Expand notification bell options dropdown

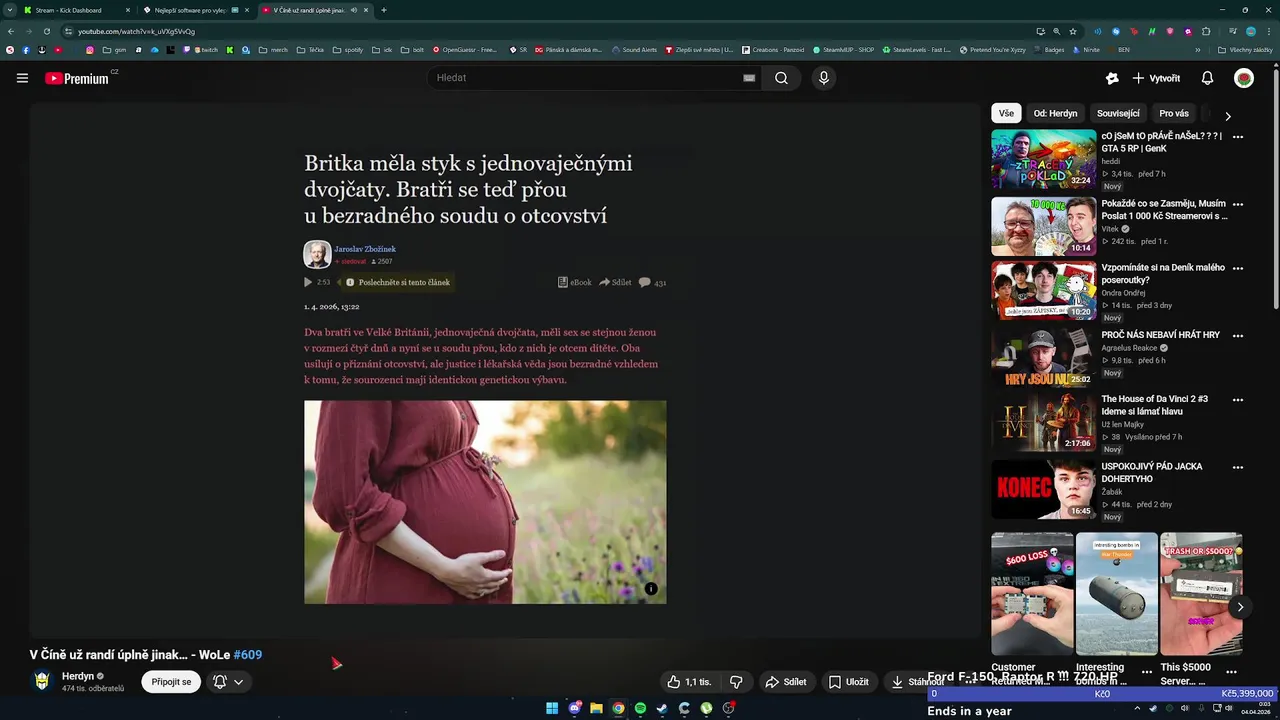tap(238, 682)
